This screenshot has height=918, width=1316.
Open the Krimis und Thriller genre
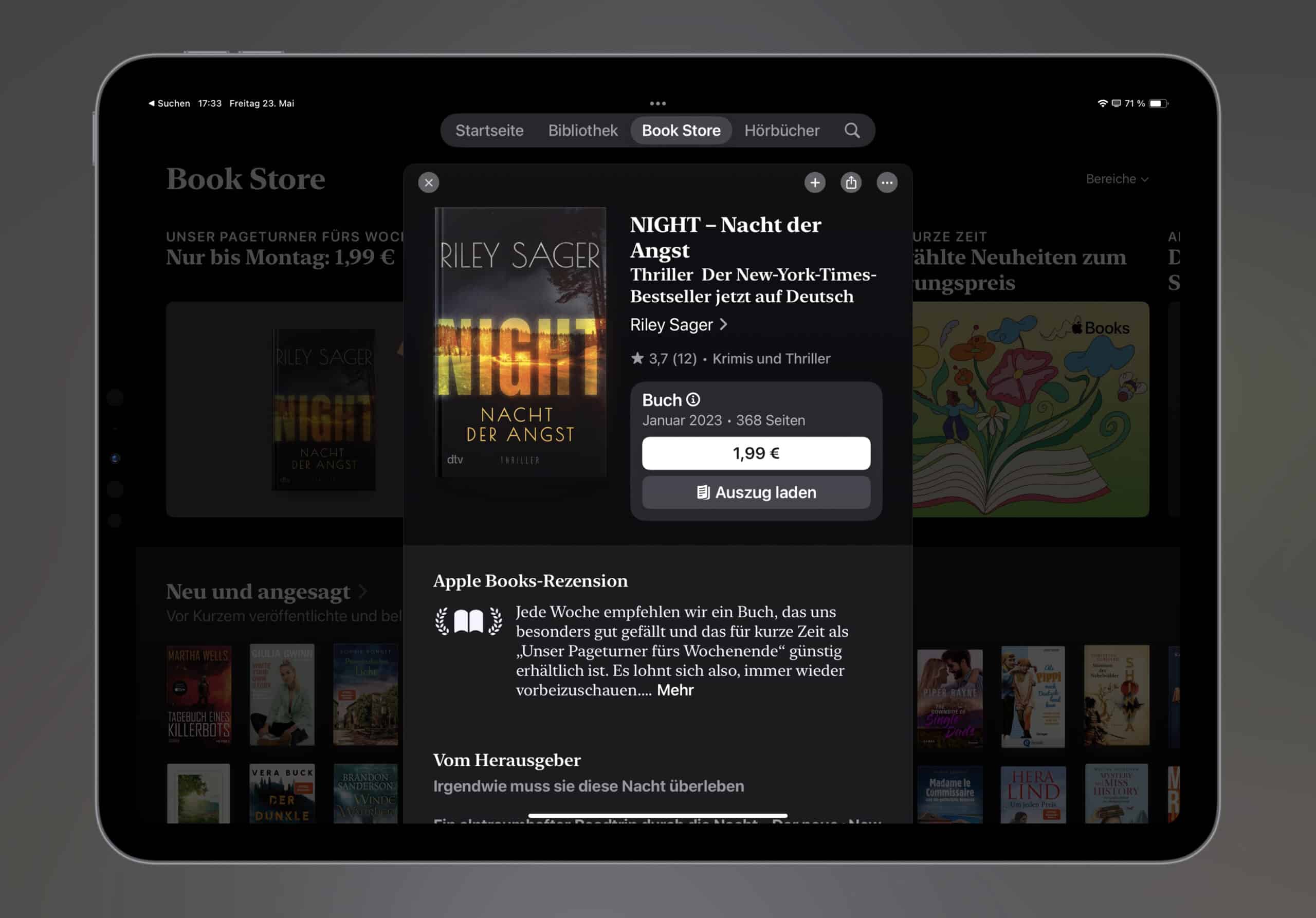coord(771,359)
